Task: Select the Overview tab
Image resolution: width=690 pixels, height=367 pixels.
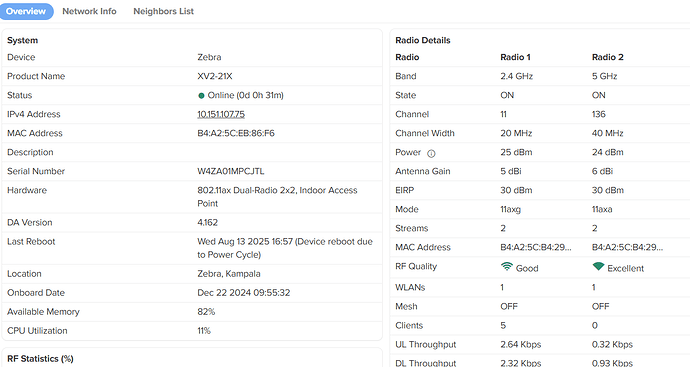Action: pos(26,11)
